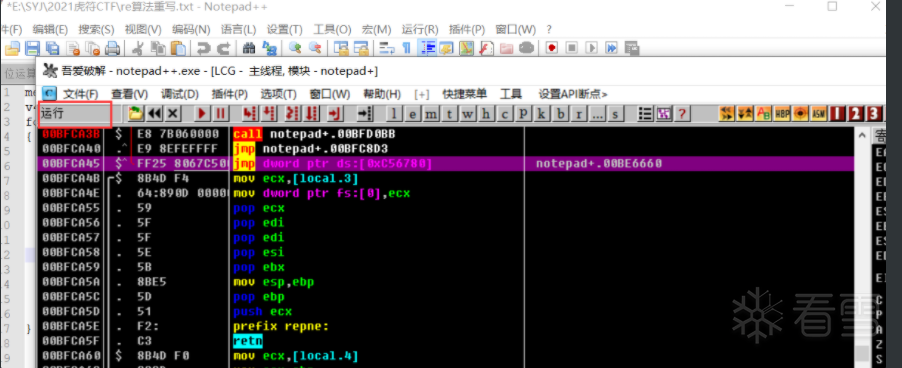Click the Go to address arrow icon
902x368 pixels.
(365, 114)
